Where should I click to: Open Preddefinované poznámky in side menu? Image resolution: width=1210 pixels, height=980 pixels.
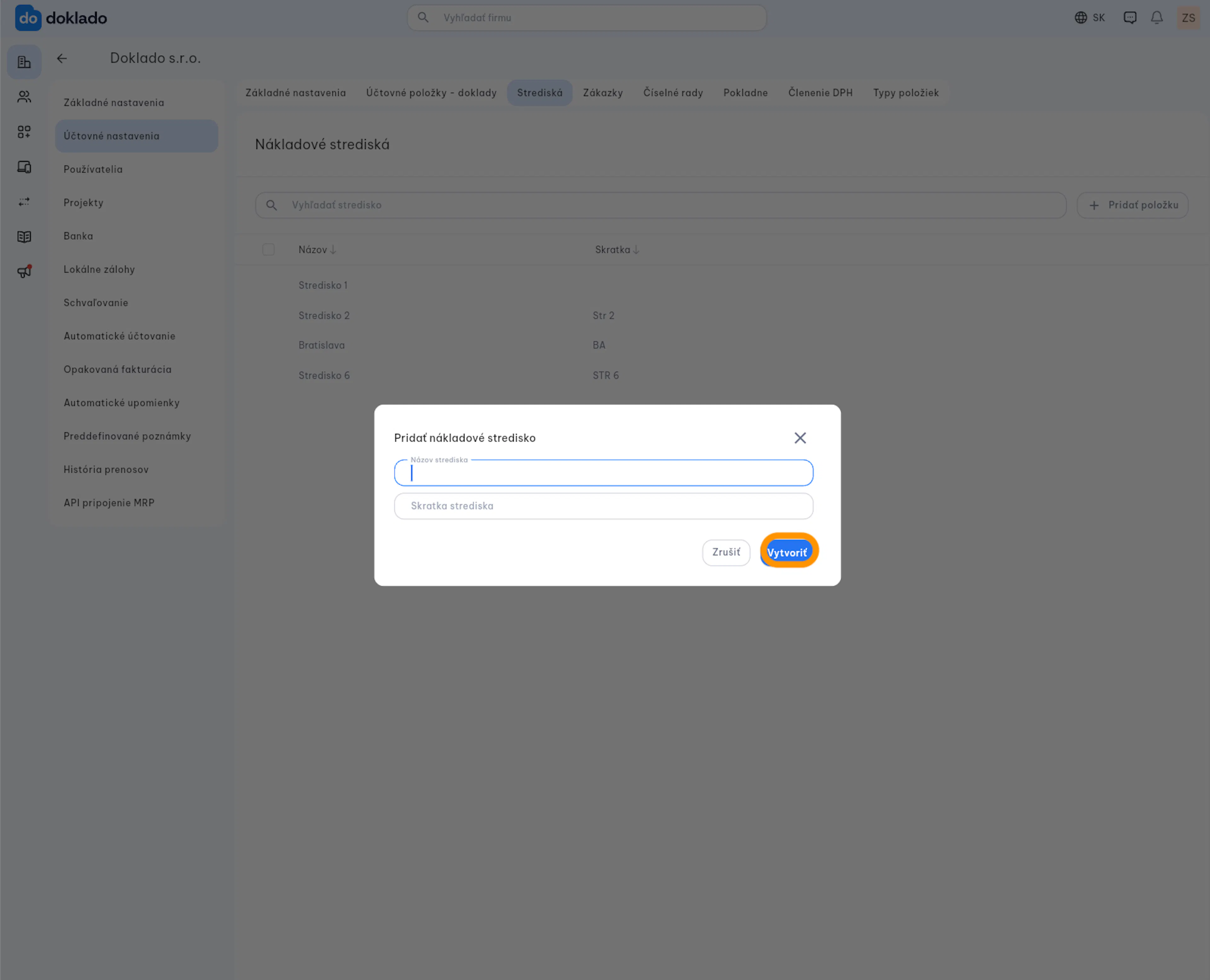(x=137, y=436)
